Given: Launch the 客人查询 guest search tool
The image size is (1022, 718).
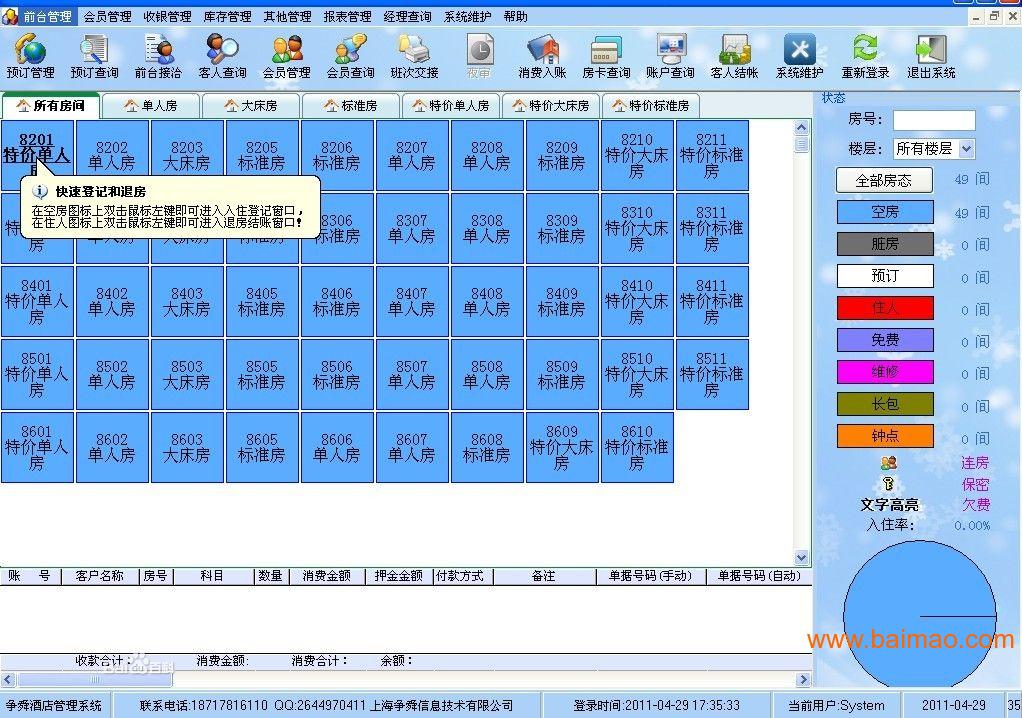Looking at the screenshot, I should (x=222, y=55).
